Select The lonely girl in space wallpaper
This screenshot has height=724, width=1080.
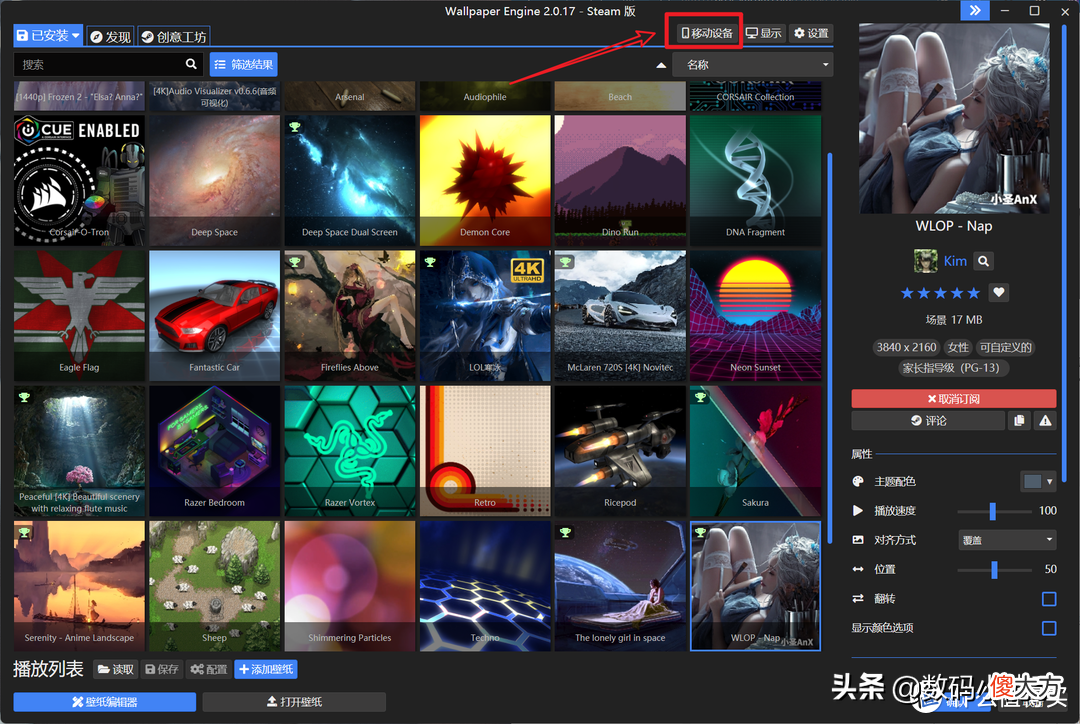pyautogui.click(x=620, y=586)
